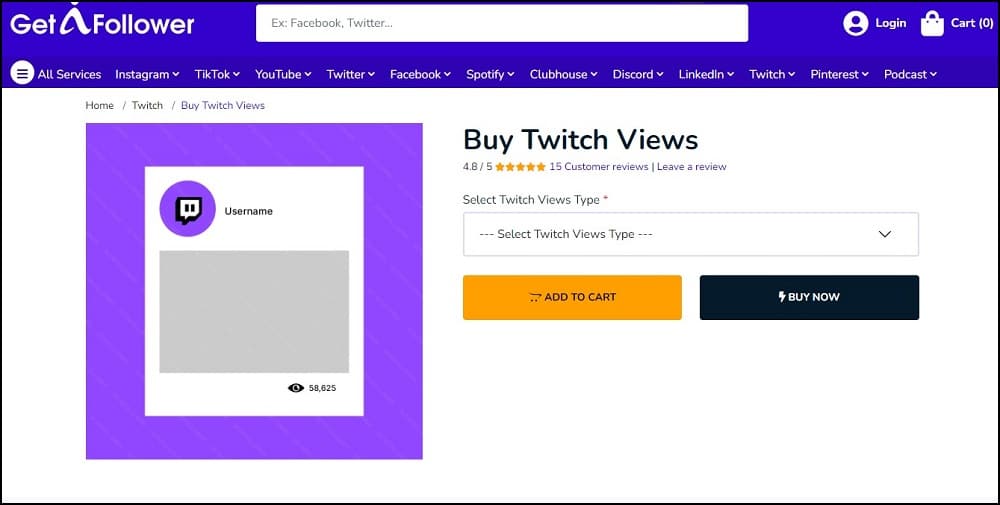Expand the Discord services dropdown
The height and width of the screenshot is (505, 1000).
click(638, 74)
